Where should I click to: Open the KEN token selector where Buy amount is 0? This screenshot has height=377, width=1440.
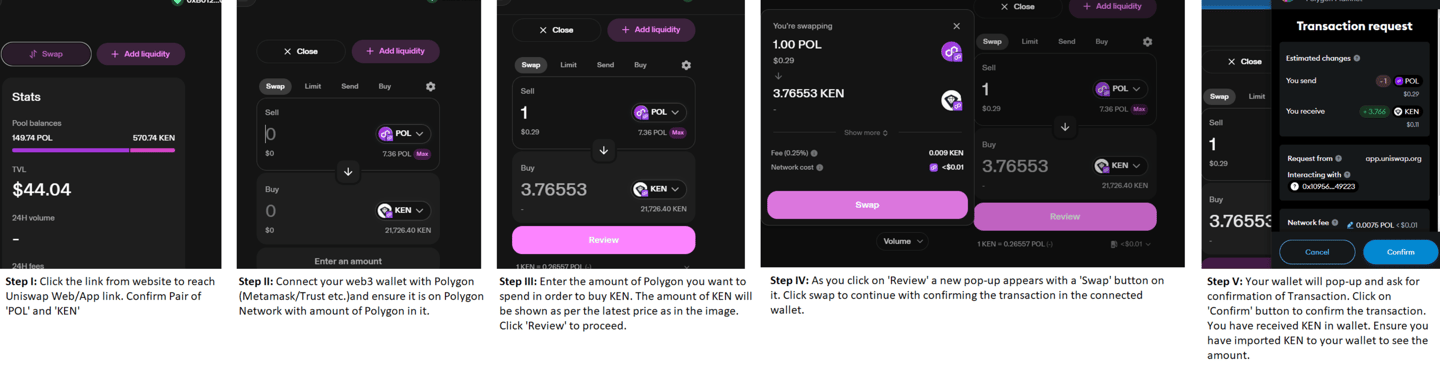pyautogui.click(x=402, y=210)
